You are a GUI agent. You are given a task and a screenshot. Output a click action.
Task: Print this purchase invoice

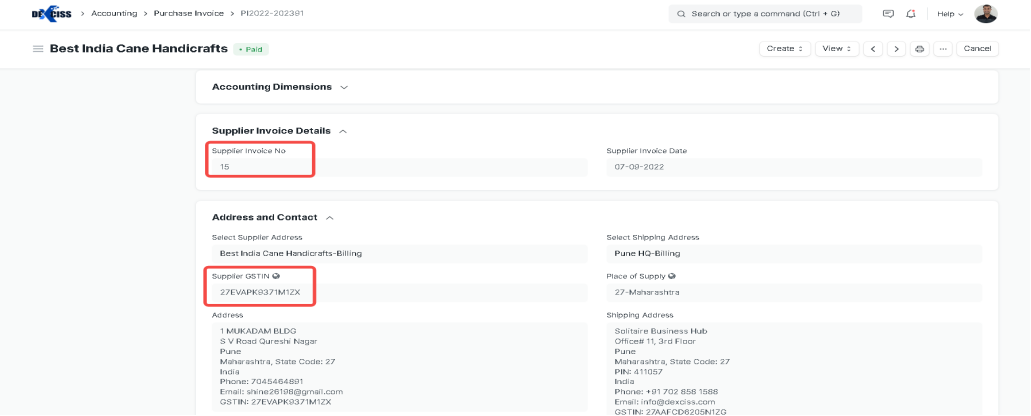point(919,49)
